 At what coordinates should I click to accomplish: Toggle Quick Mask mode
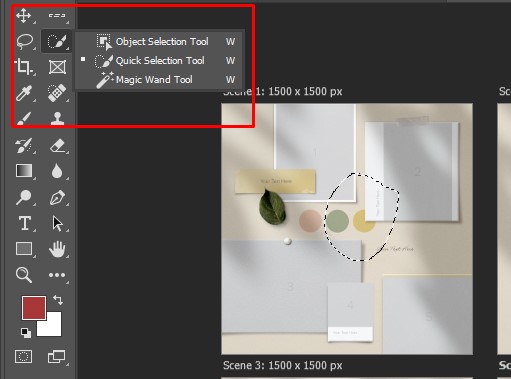(24, 356)
